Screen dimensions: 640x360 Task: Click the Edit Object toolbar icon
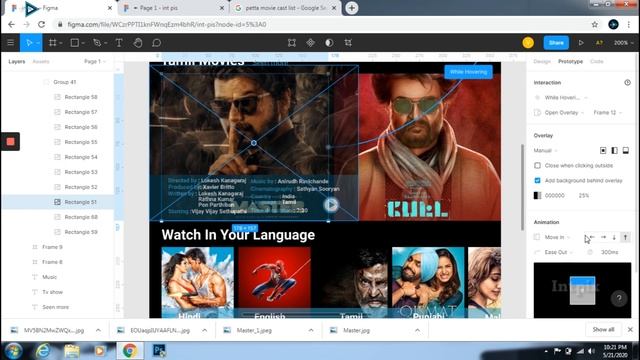[x=292, y=43]
